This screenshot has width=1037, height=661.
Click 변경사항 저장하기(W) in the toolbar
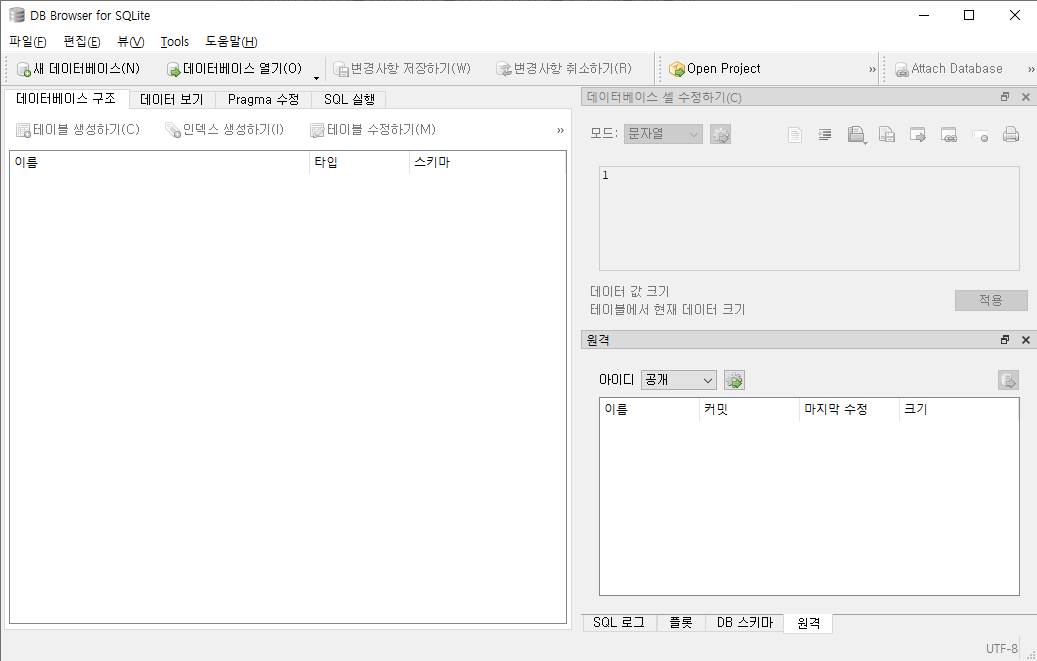click(x=401, y=69)
